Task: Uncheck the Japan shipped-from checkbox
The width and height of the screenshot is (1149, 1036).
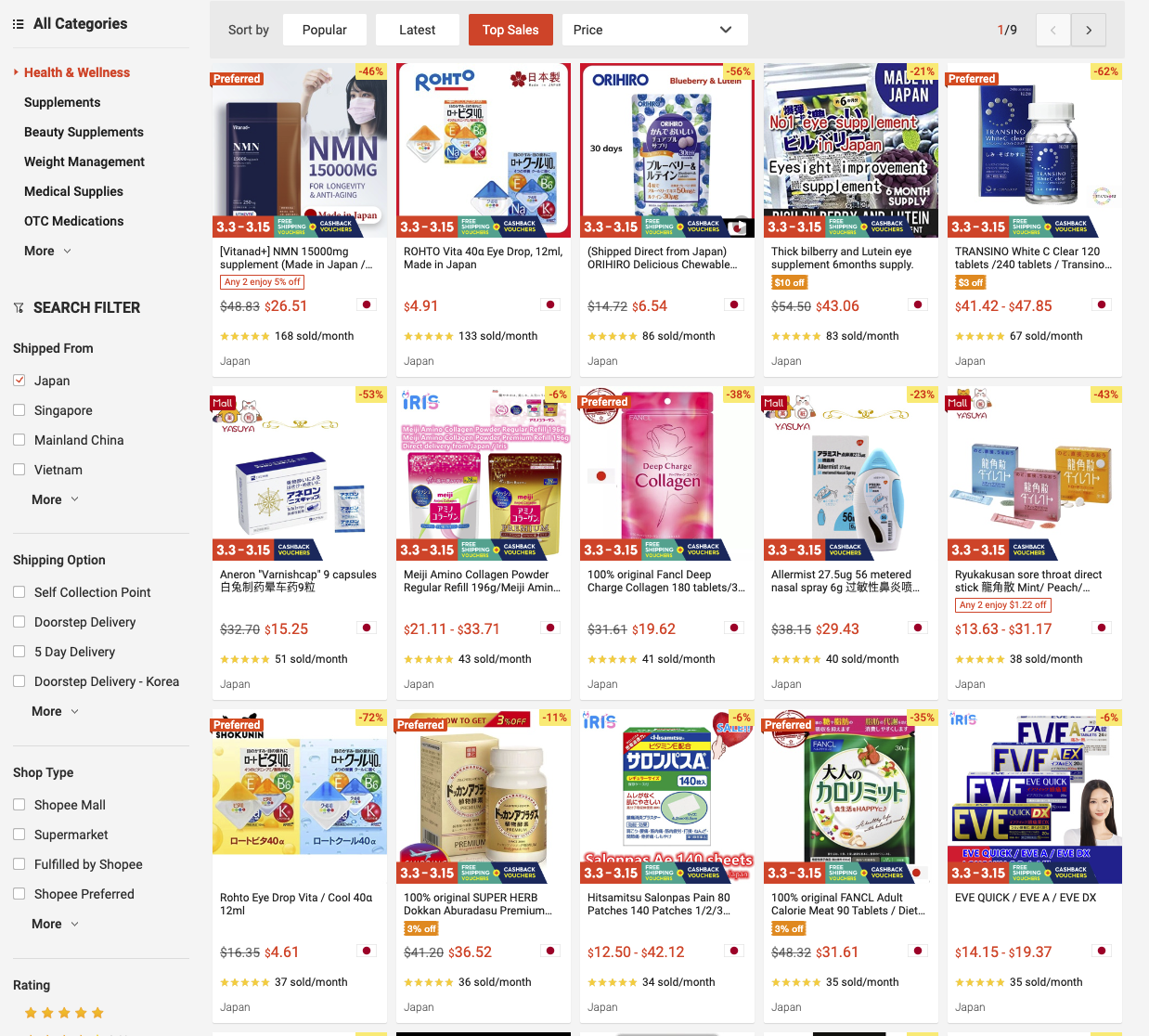Action: (x=19, y=381)
